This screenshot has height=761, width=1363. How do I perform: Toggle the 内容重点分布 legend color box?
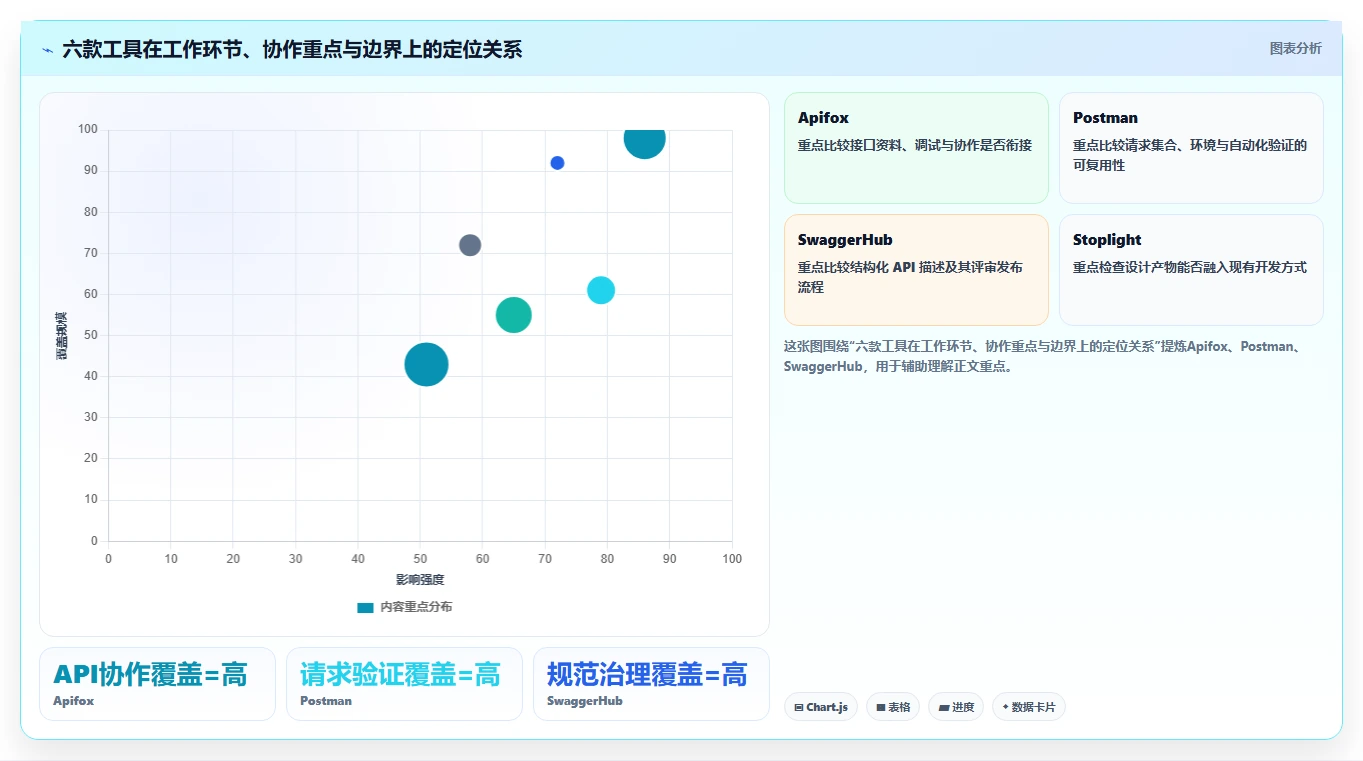point(365,607)
